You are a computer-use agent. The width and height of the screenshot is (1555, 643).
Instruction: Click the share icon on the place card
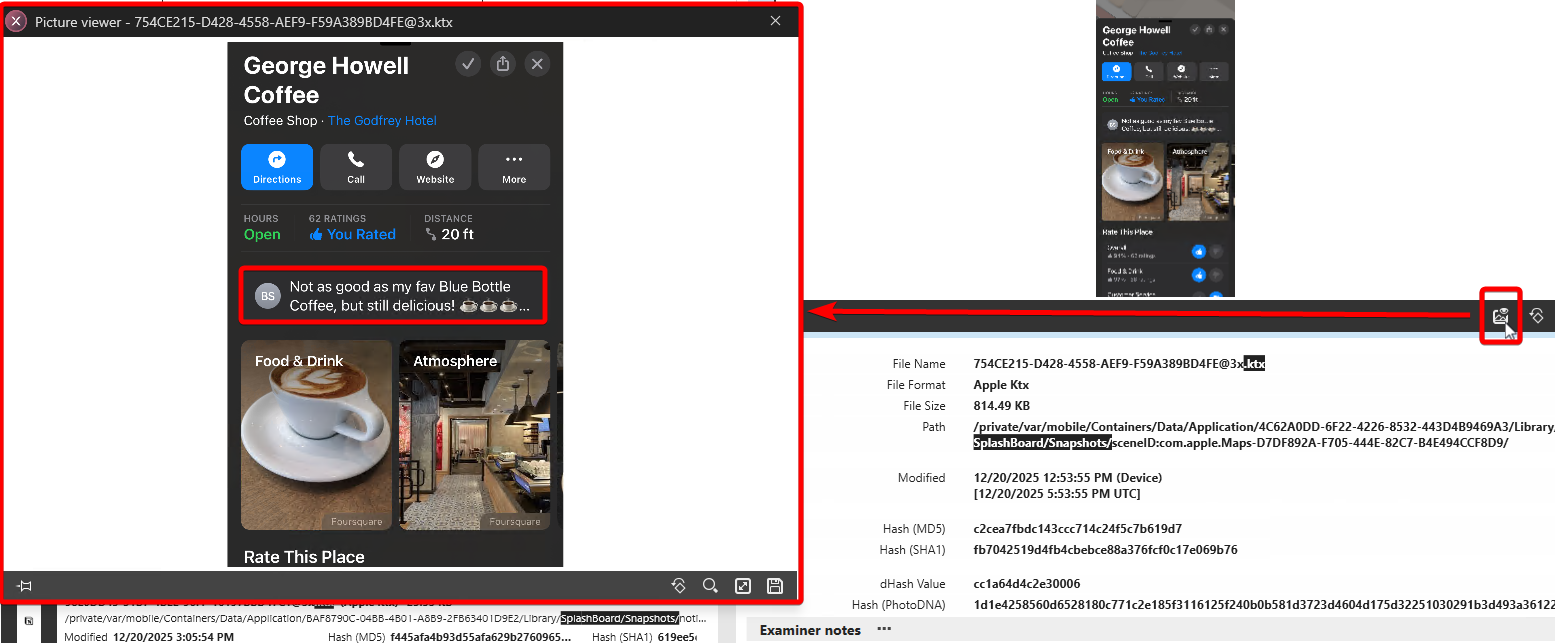click(503, 64)
